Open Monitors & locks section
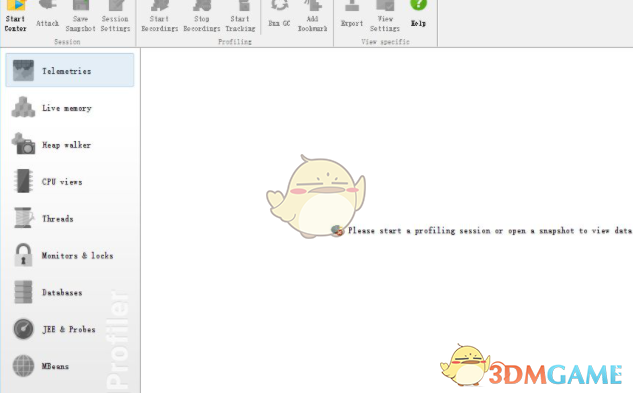633x393 pixels. (70, 255)
